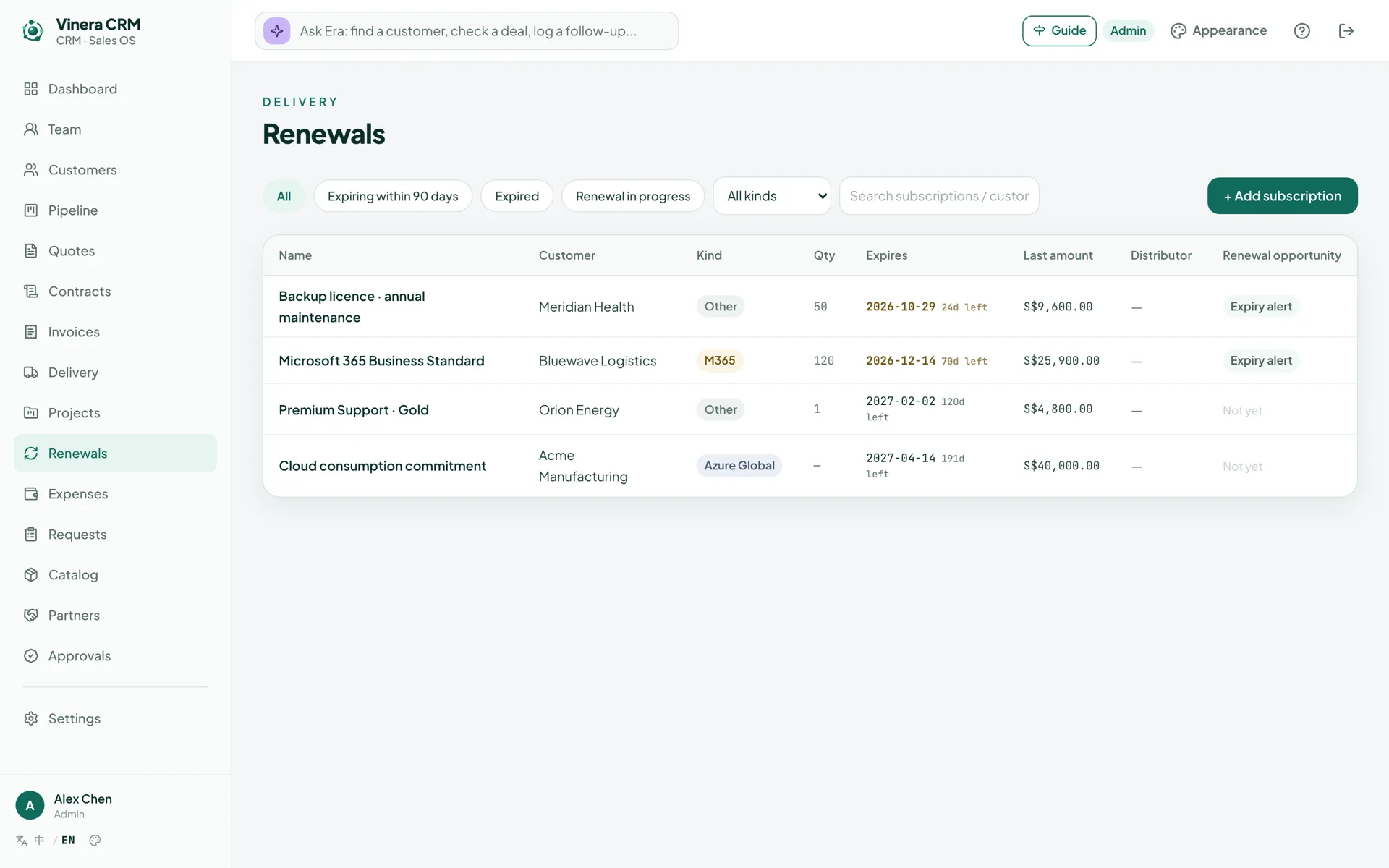
Task: Open the Quotes document icon
Action: pyautogui.click(x=30, y=251)
